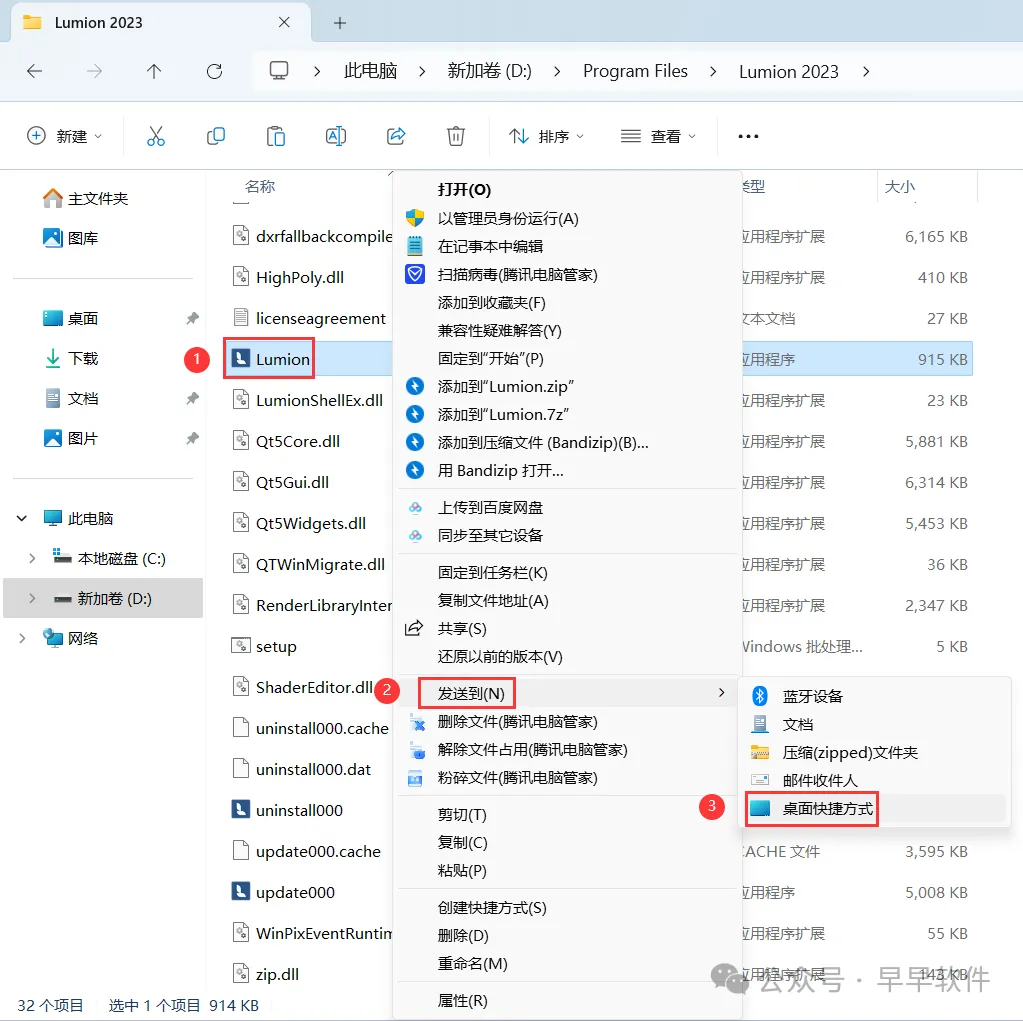The height and width of the screenshot is (1021, 1023).
Task: Open 文档 quick access folder
Action: point(70,398)
